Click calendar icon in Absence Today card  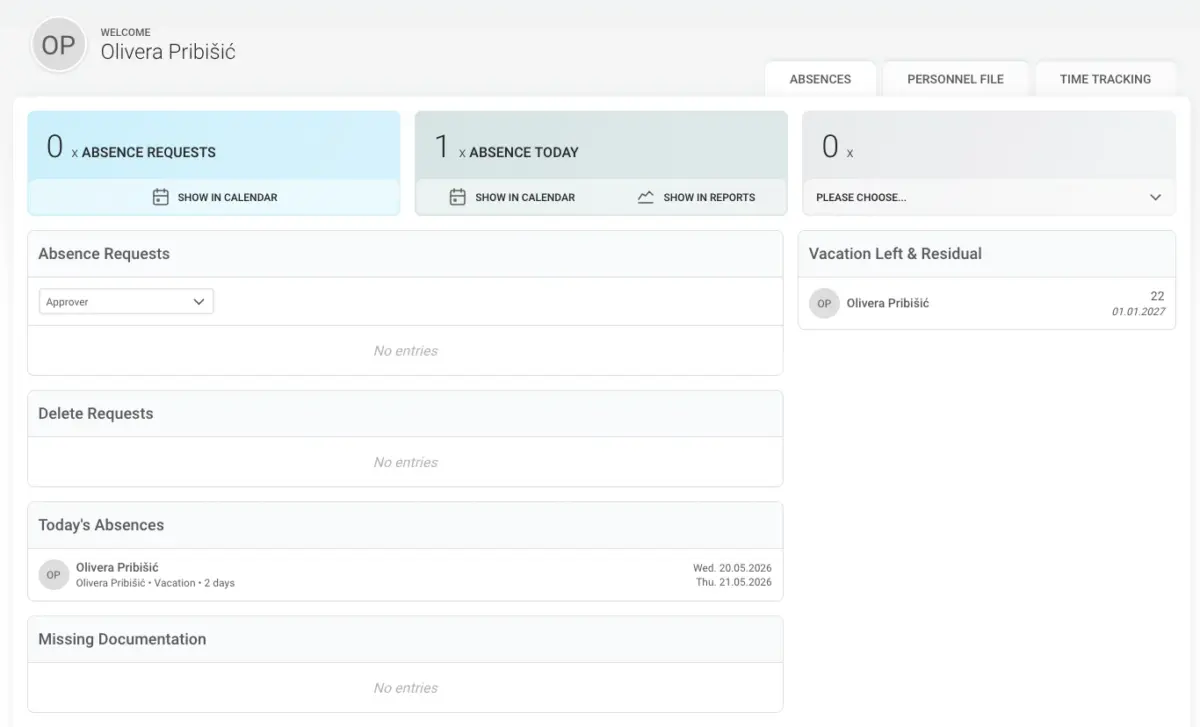click(x=457, y=197)
